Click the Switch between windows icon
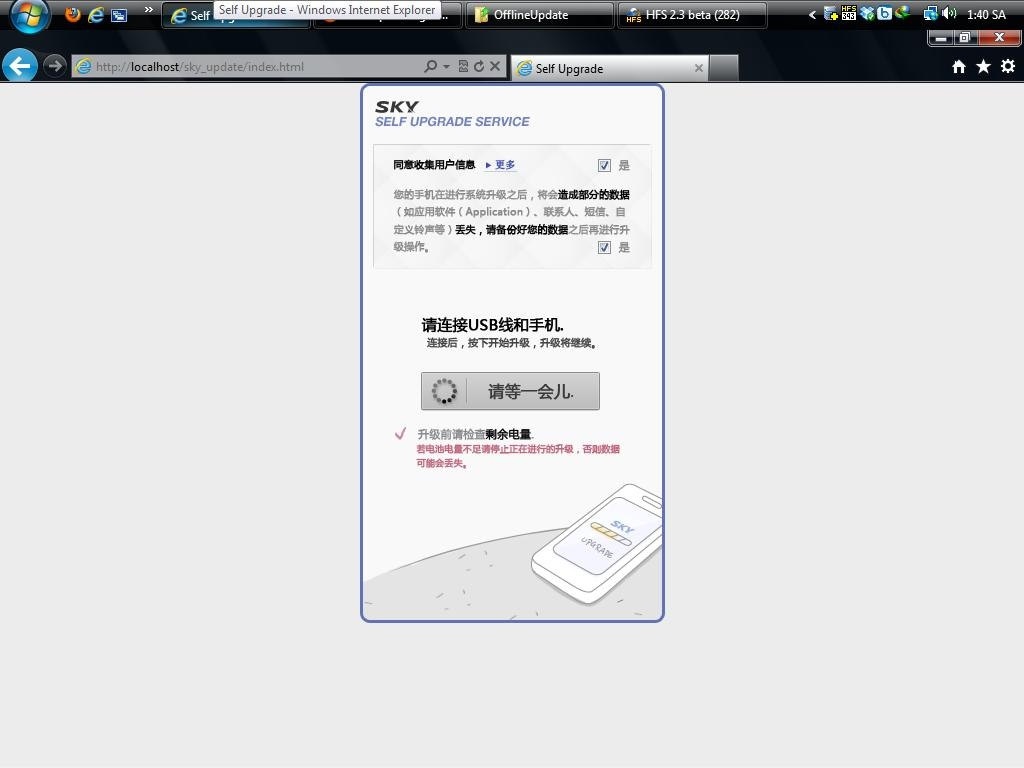1024x768 pixels. coord(119,14)
